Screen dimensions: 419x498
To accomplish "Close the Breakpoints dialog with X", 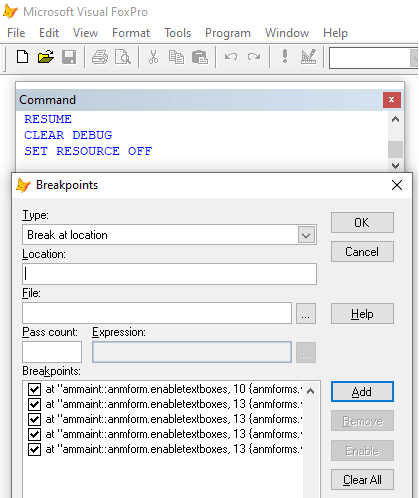I will click(x=397, y=185).
